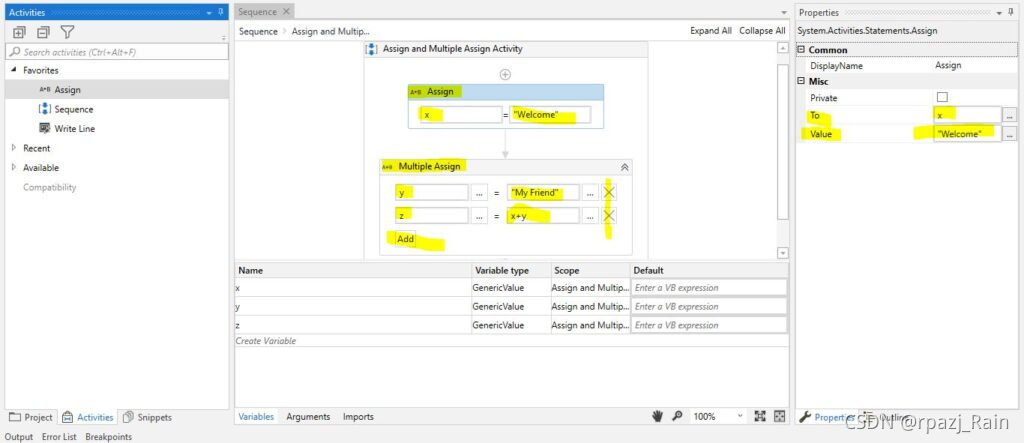
Task: Click Collapse All in designer header
Action: [762, 31]
